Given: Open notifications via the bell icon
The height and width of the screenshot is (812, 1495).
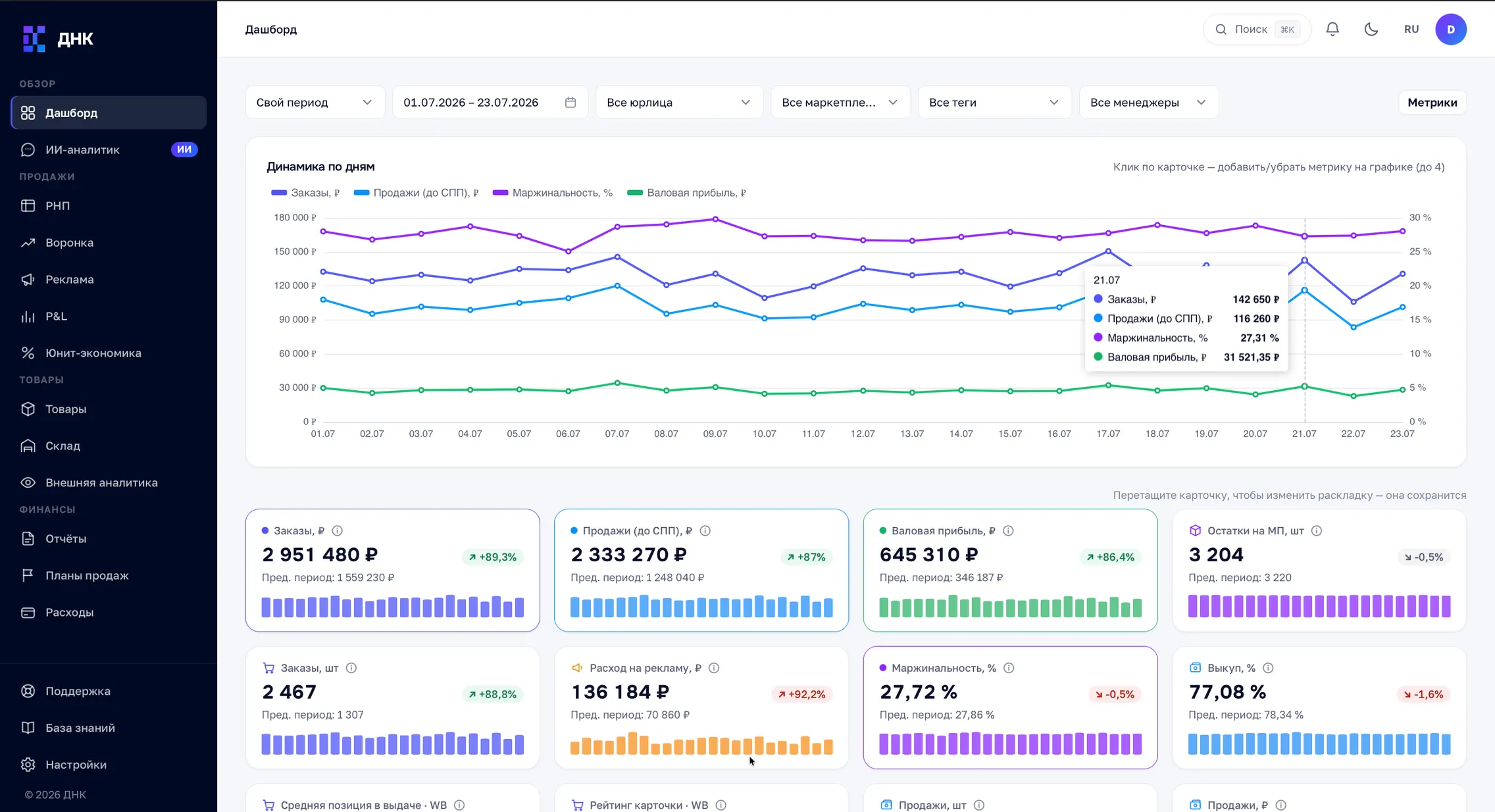Looking at the screenshot, I should pos(1332,29).
